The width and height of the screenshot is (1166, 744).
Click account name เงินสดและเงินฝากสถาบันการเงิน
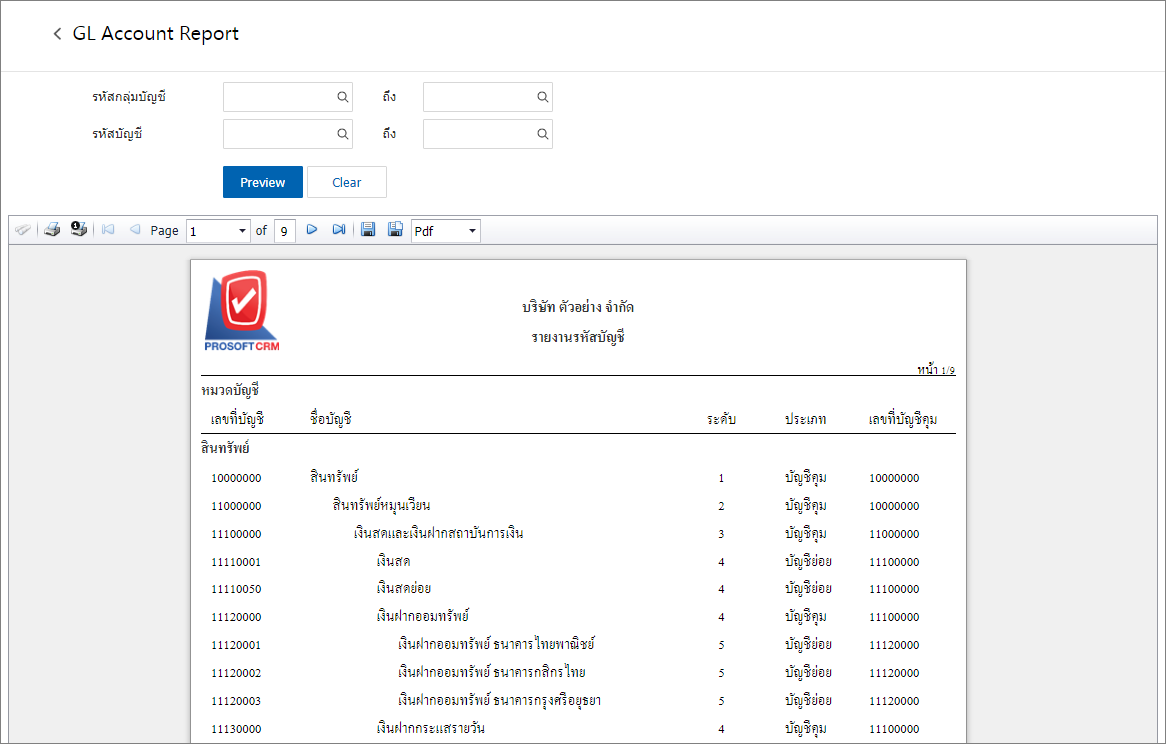click(438, 534)
